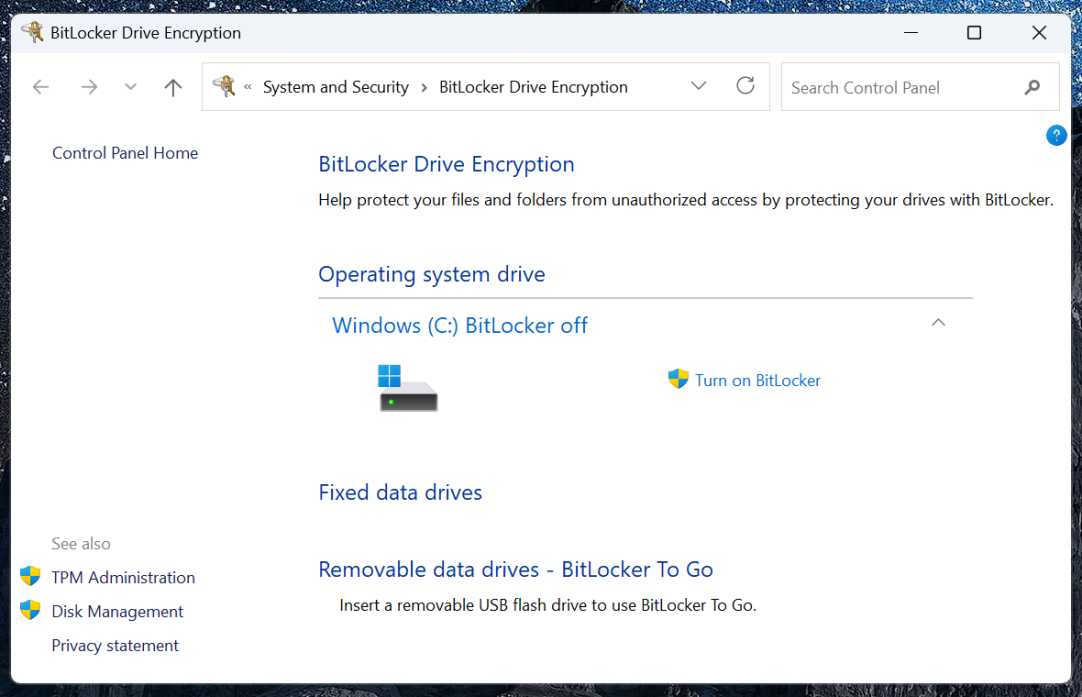Go to System and Security breadcrumb

click(x=335, y=87)
